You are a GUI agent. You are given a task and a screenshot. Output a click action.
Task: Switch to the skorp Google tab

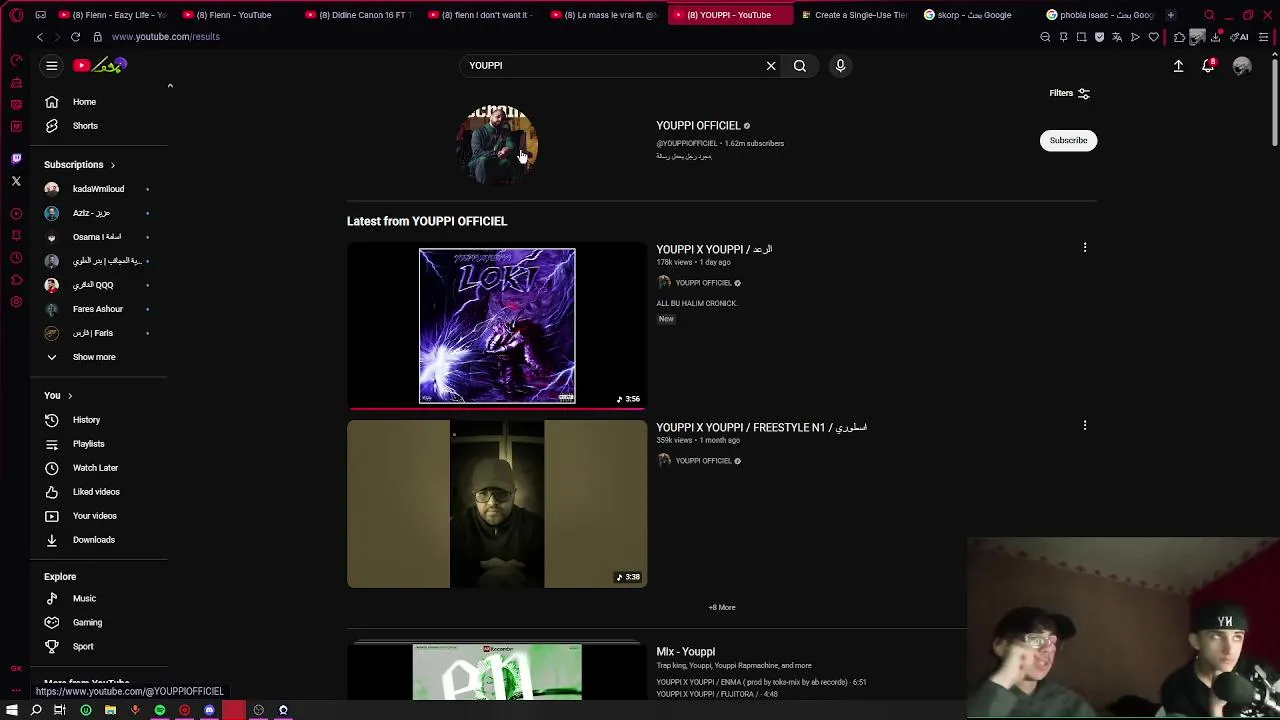pyautogui.click(x=977, y=15)
